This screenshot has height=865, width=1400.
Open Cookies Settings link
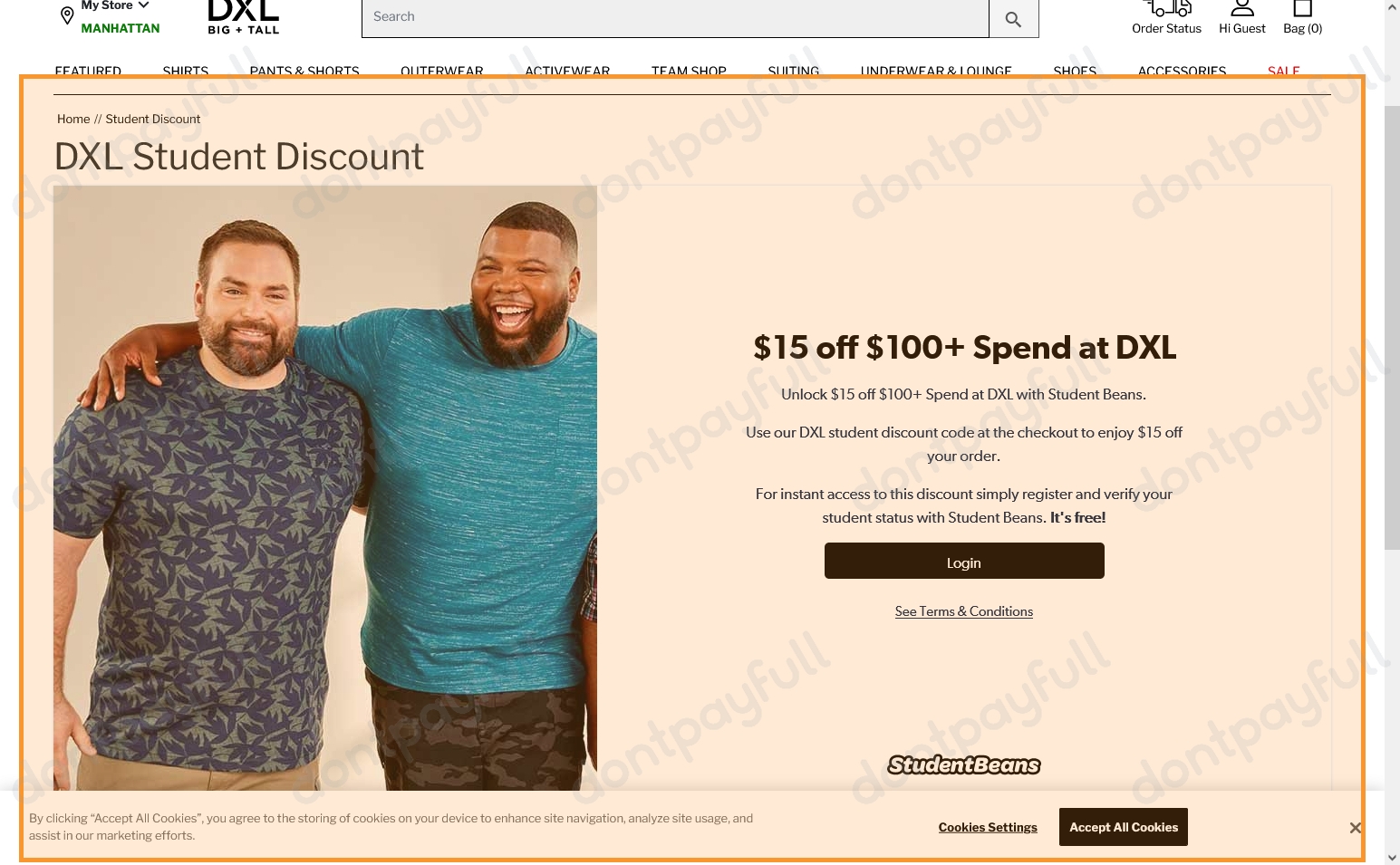click(988, 828)
